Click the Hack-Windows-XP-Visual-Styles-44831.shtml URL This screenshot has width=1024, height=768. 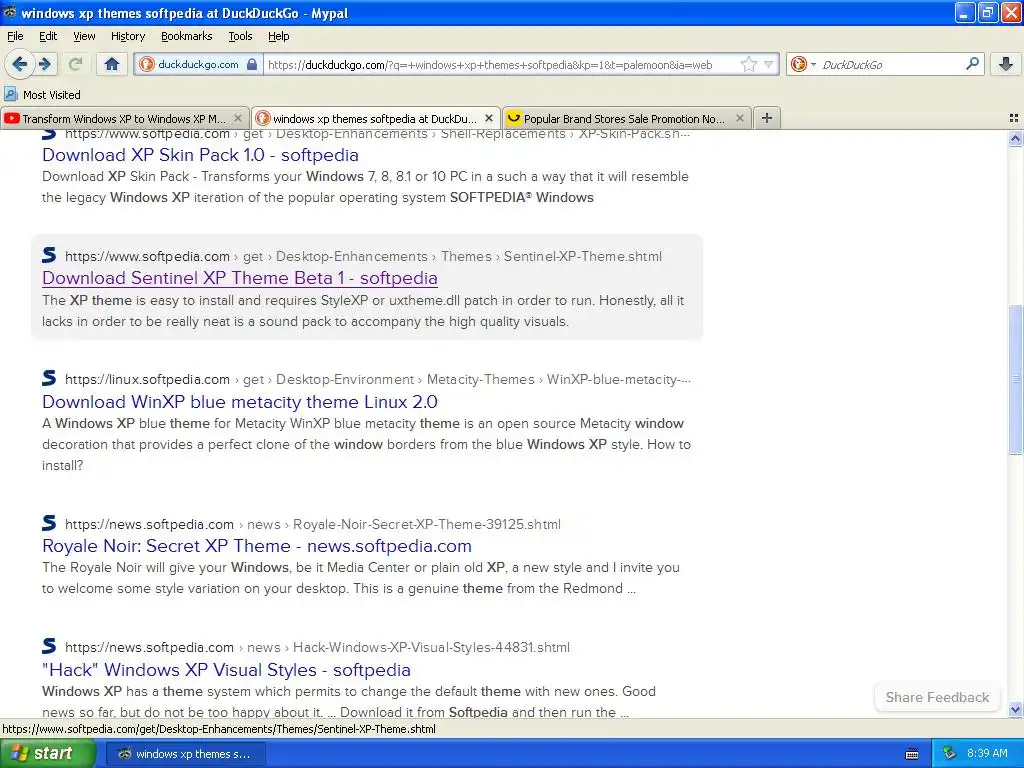point(431,647)
